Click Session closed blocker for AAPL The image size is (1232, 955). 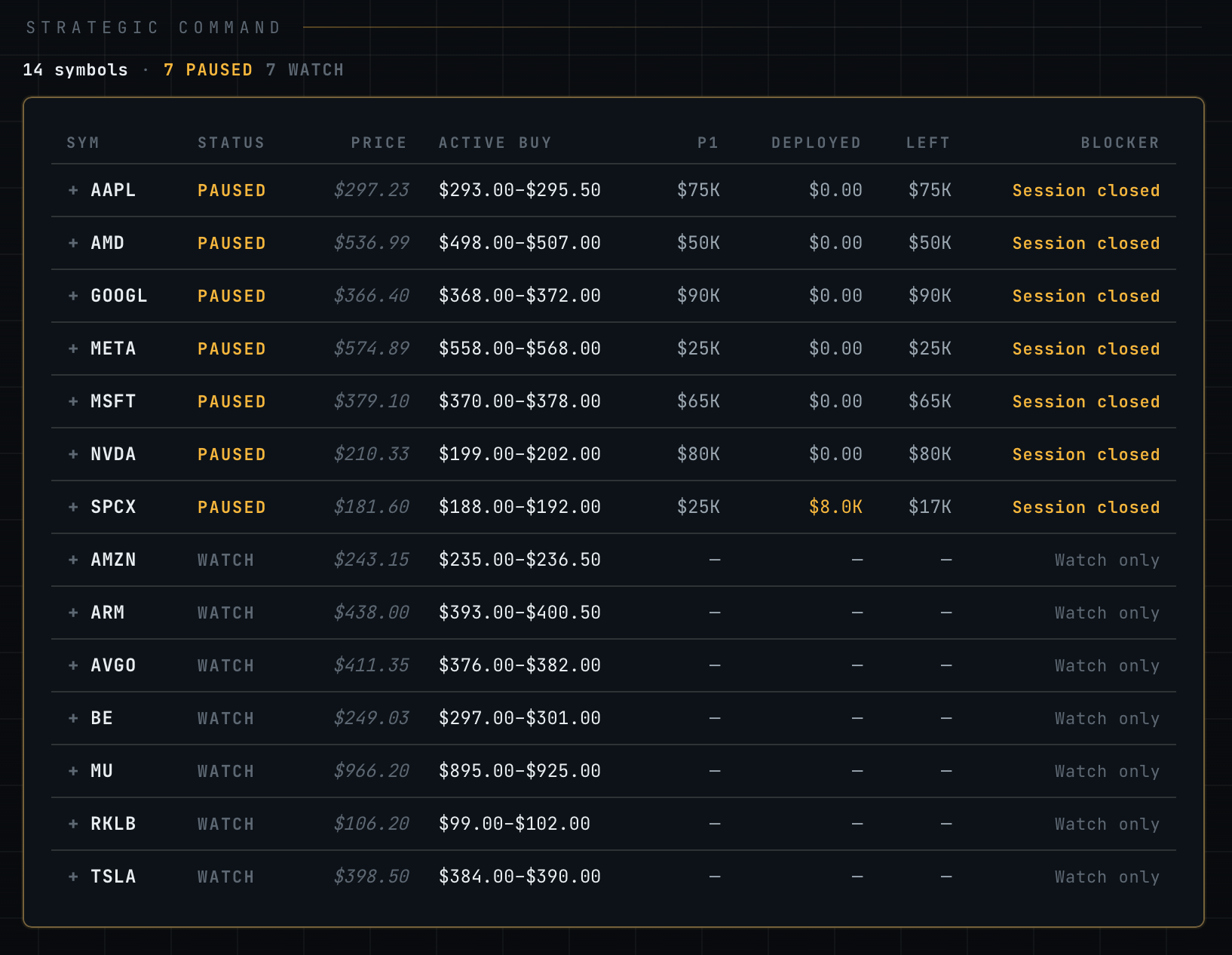tap(1086, 190)
